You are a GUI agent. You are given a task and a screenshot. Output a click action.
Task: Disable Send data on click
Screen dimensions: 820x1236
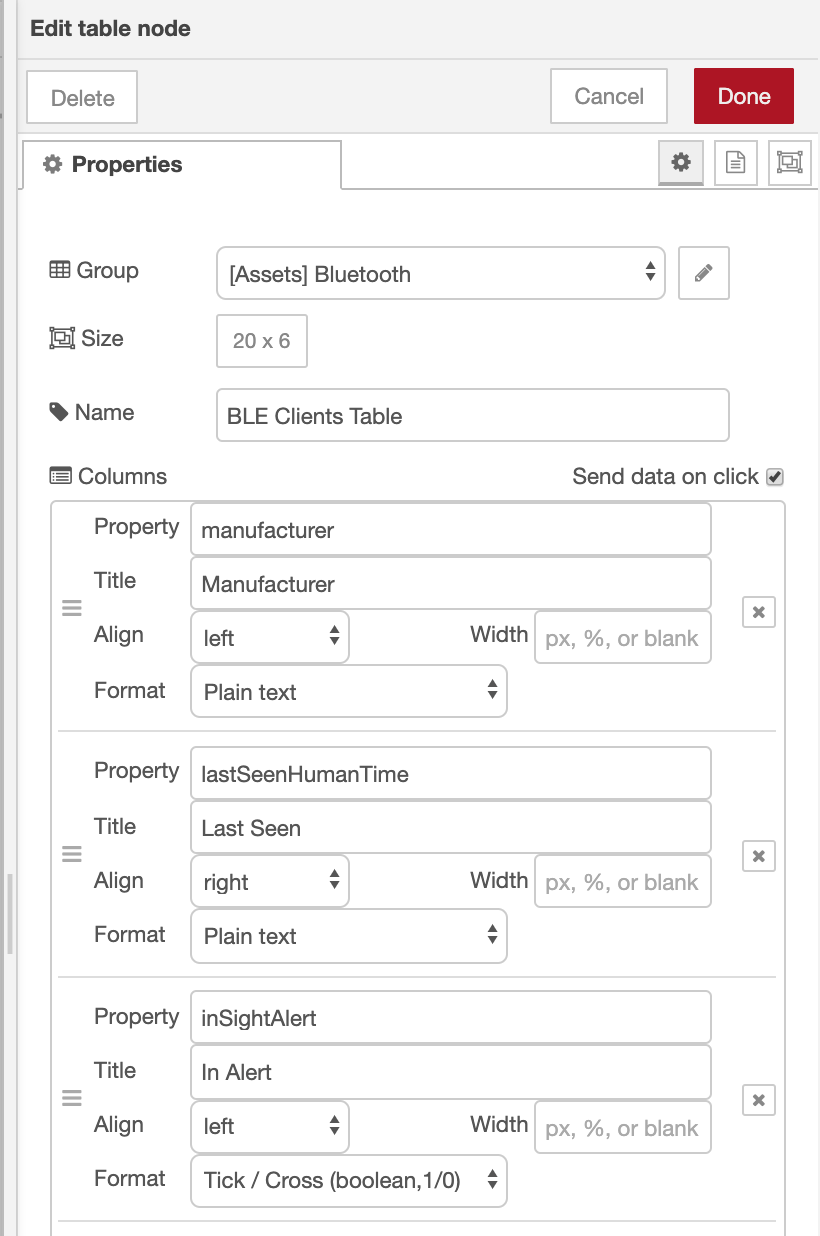[777, 476]
